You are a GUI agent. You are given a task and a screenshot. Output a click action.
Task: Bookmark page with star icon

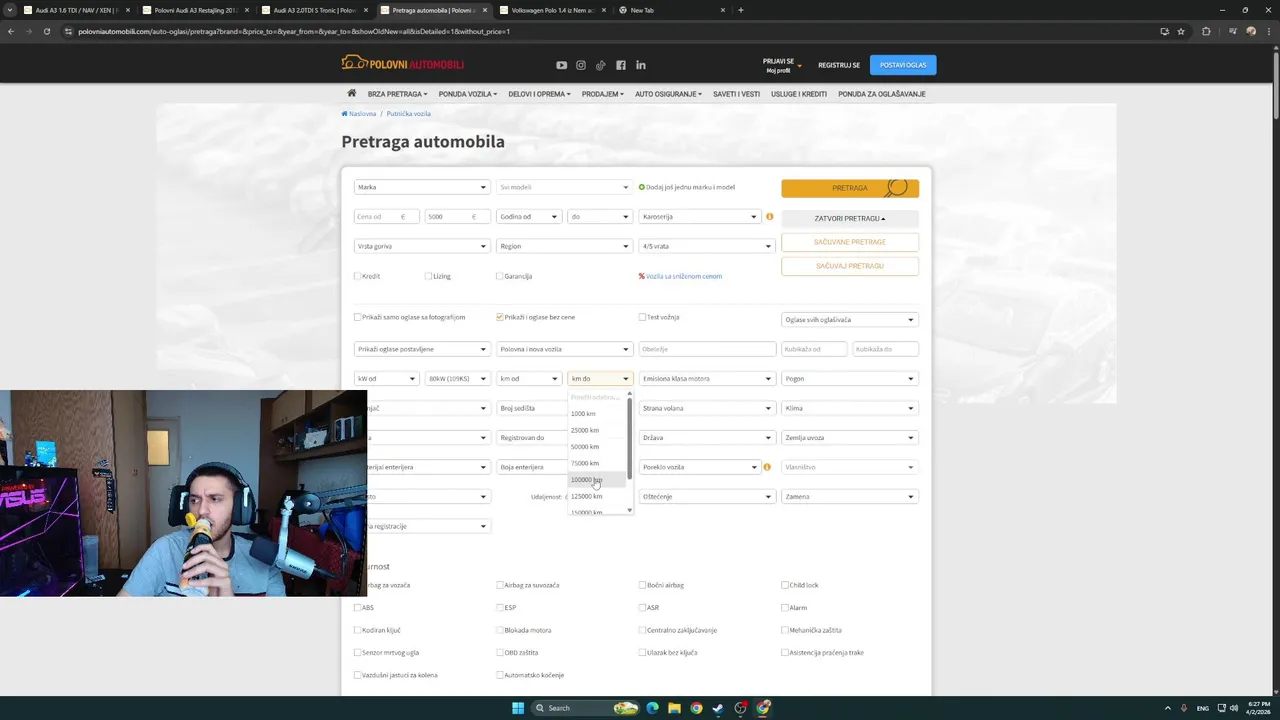click(1181, 31)
